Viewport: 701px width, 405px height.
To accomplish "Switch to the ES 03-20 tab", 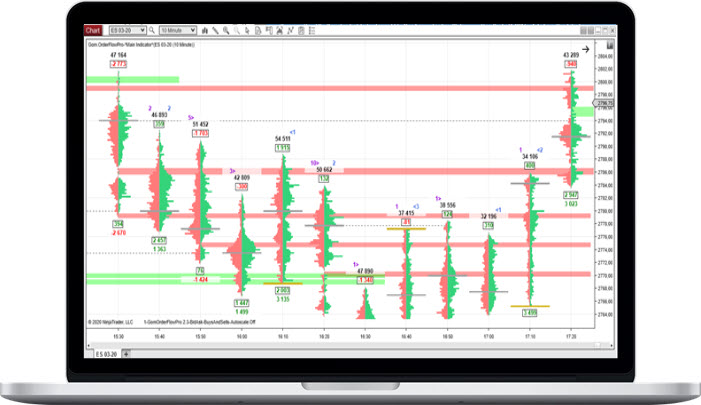I will [104, 353].
